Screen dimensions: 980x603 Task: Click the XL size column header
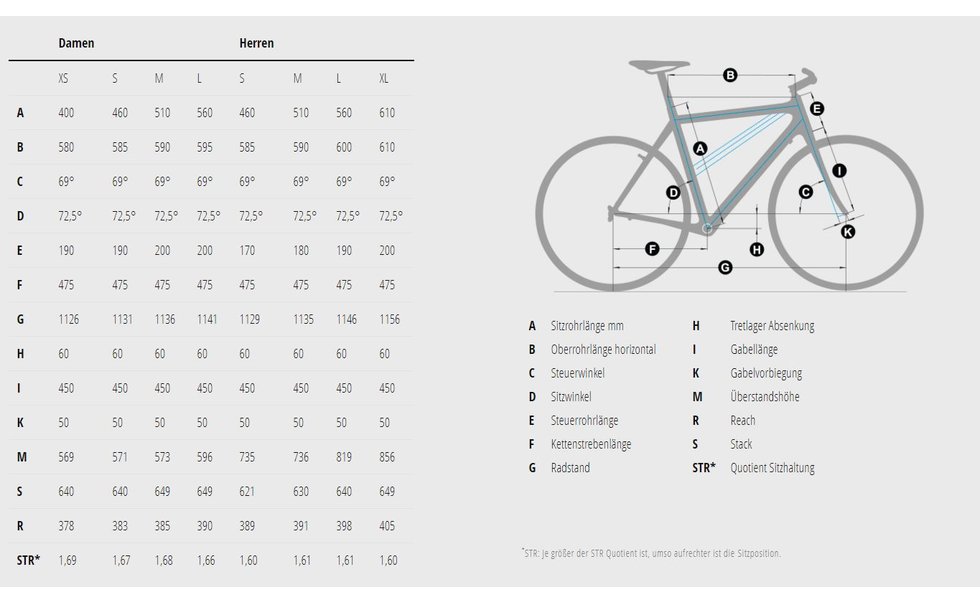click(384, 78)
